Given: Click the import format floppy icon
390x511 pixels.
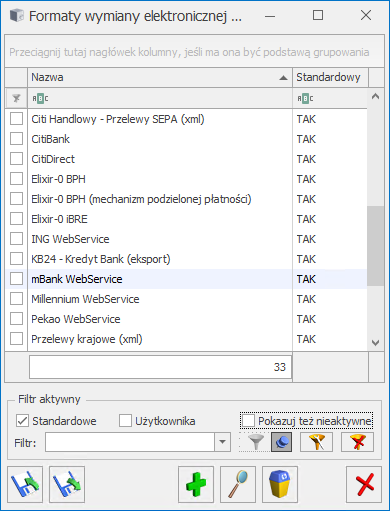Looking at the screenshot, I should click(25, 484).
